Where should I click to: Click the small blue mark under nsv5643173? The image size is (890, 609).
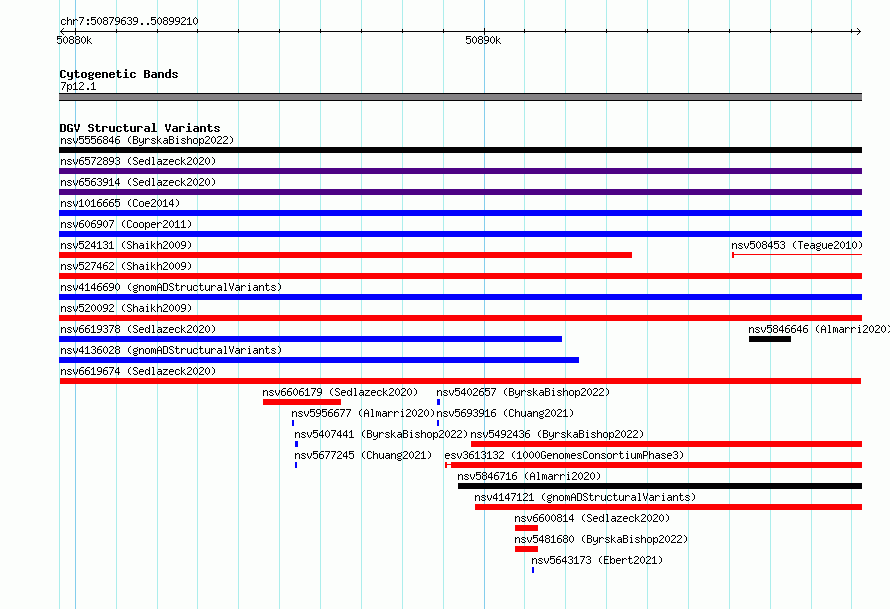pyautogui.click(x=533, y=570)
